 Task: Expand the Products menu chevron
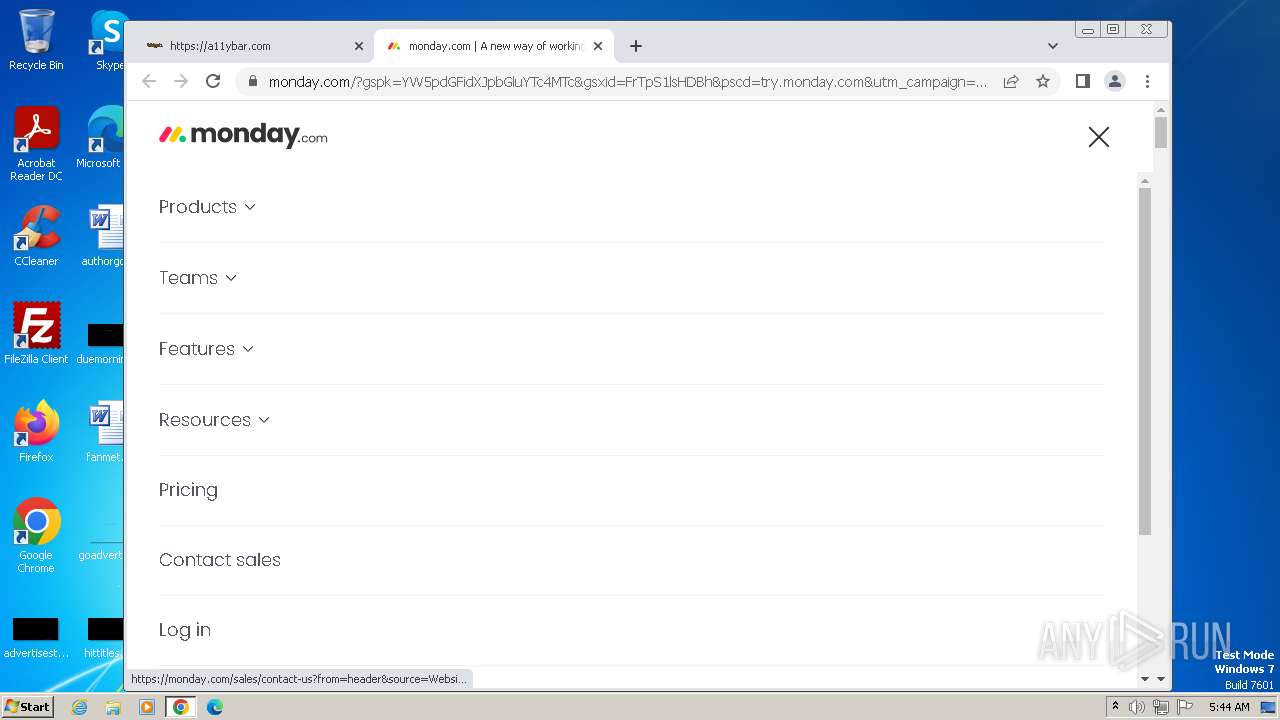[x=250, y=207]
